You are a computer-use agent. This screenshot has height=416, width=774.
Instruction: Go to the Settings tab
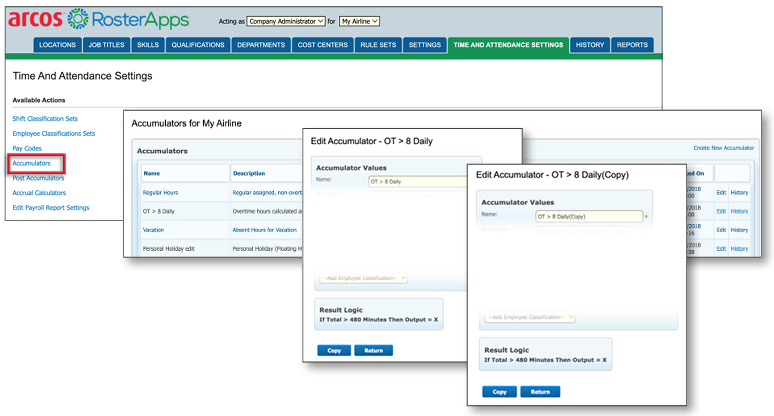pyautogui.click(x=425, y=45)
